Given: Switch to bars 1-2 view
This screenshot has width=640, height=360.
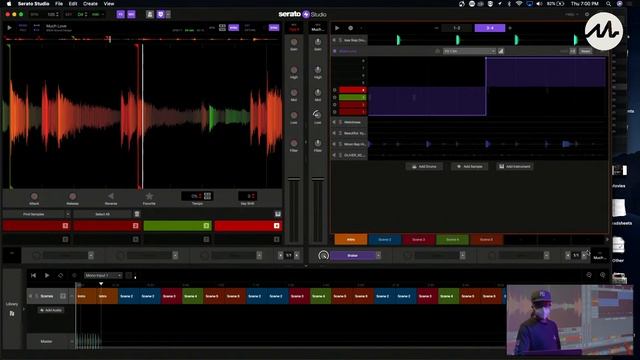Looking at the screenshot, I should pos(456,28).
